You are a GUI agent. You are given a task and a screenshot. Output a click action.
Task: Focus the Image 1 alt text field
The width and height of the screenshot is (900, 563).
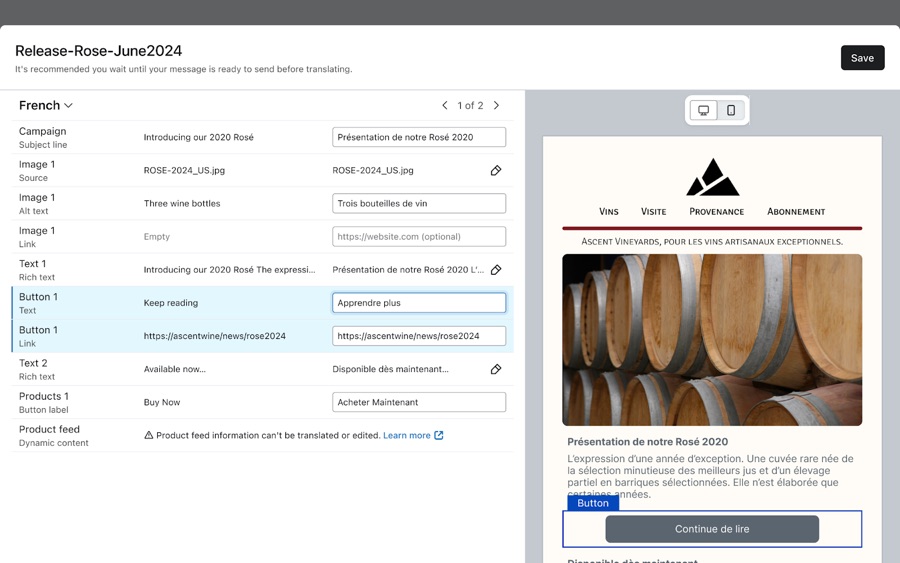pos(419,203)
